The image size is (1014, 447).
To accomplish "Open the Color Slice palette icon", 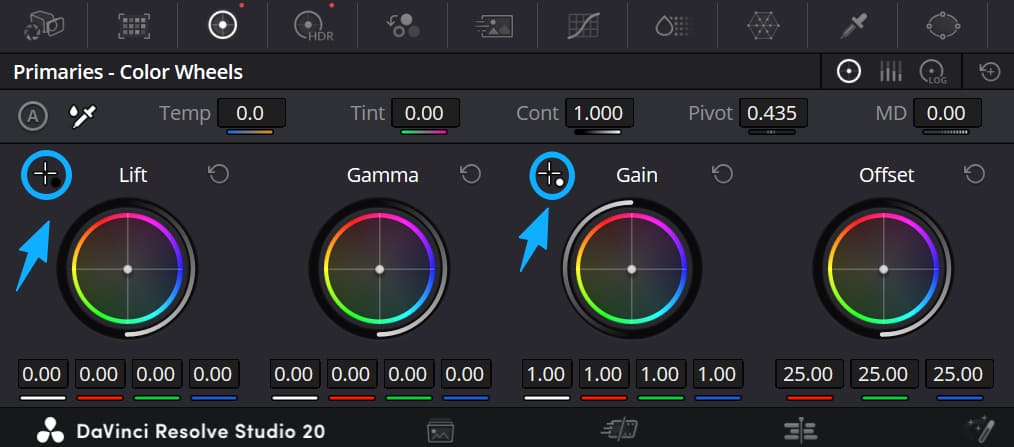I will [672, 26].
